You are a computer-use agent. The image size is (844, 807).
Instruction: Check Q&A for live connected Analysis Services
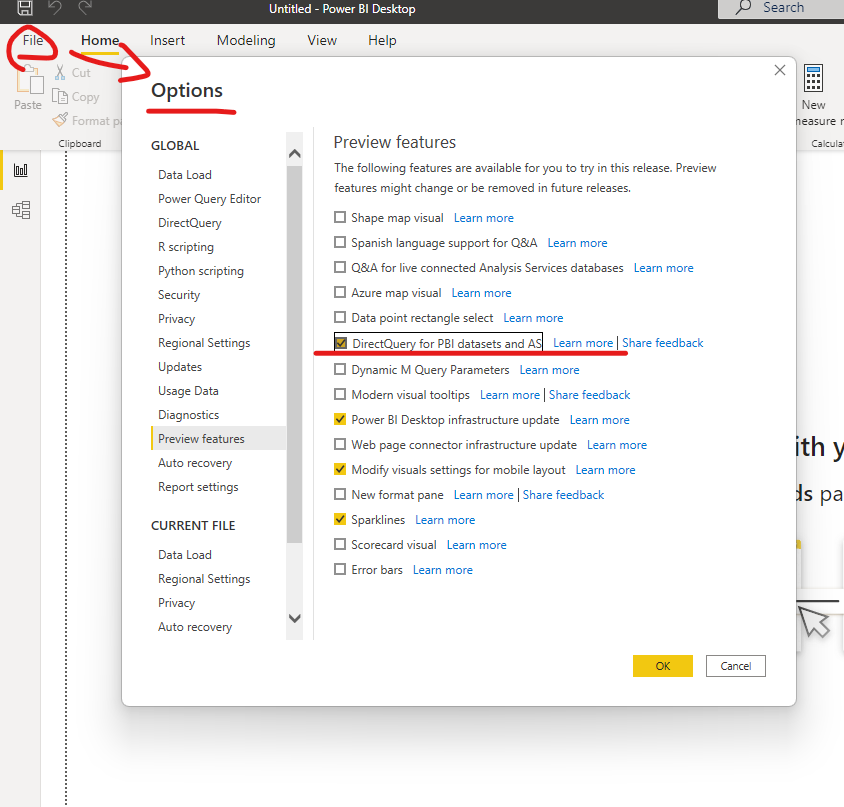click(340, 267)
